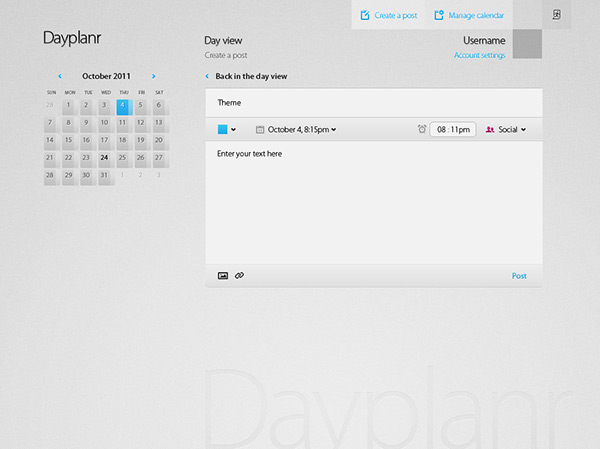600x449 pixels.
Task: Open Account settings link
Action: pyautogui.click(x=479, y=55)
